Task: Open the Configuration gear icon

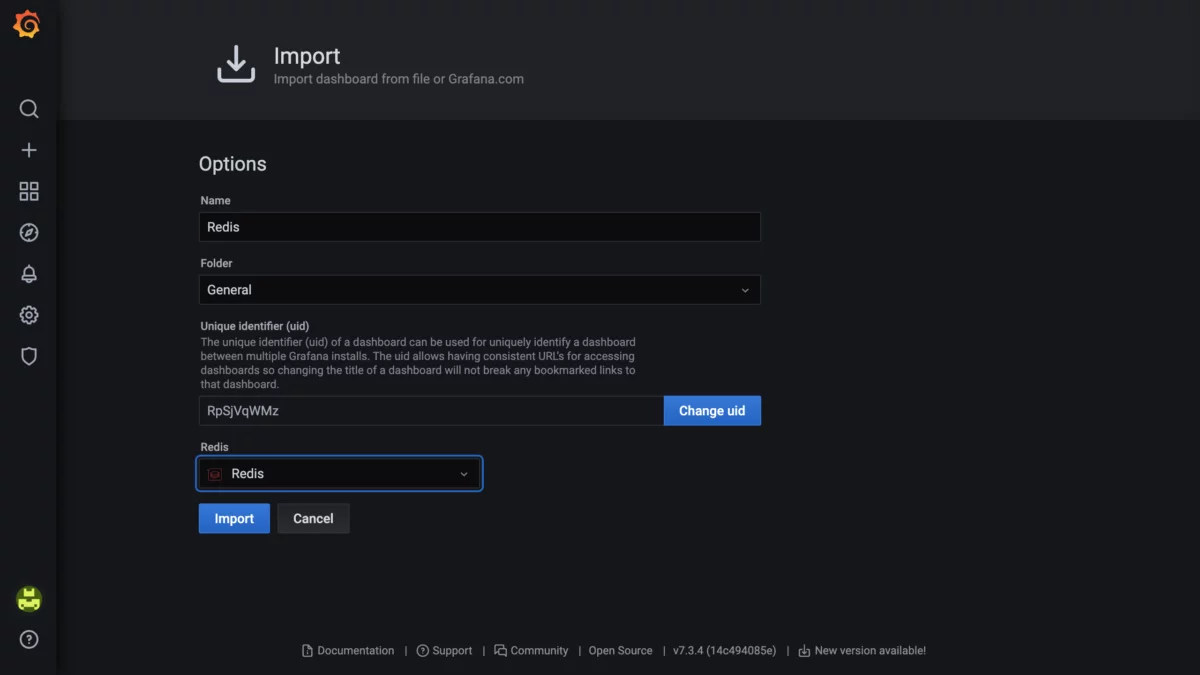Action: click(29, 315)
